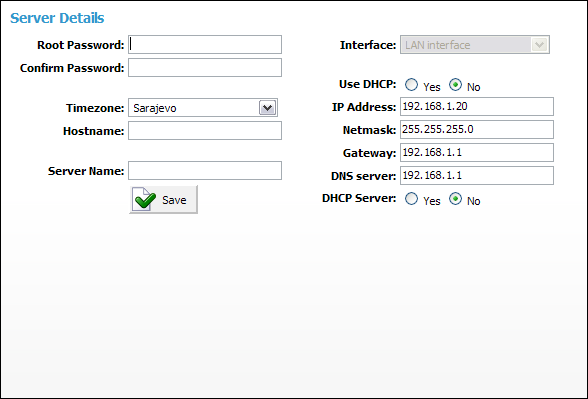
Task: Click the Save button
Action: point(164,200)
